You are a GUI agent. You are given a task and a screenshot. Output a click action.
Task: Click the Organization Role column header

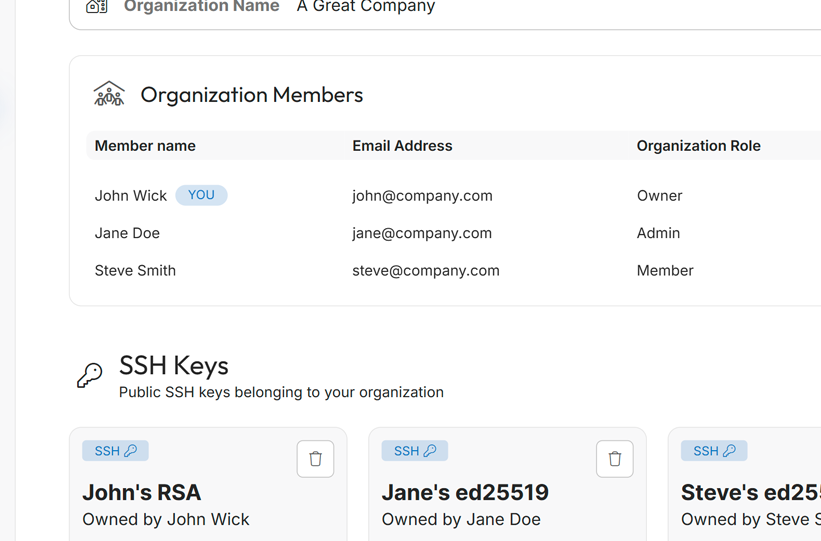pyautogui.click(x=698, y=146)
